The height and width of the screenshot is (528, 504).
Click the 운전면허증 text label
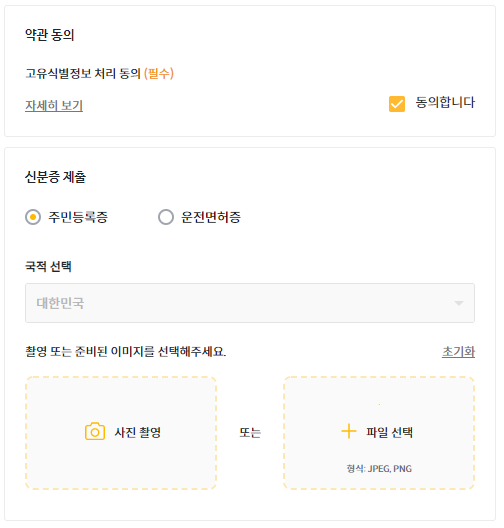[x=211, y=217]
